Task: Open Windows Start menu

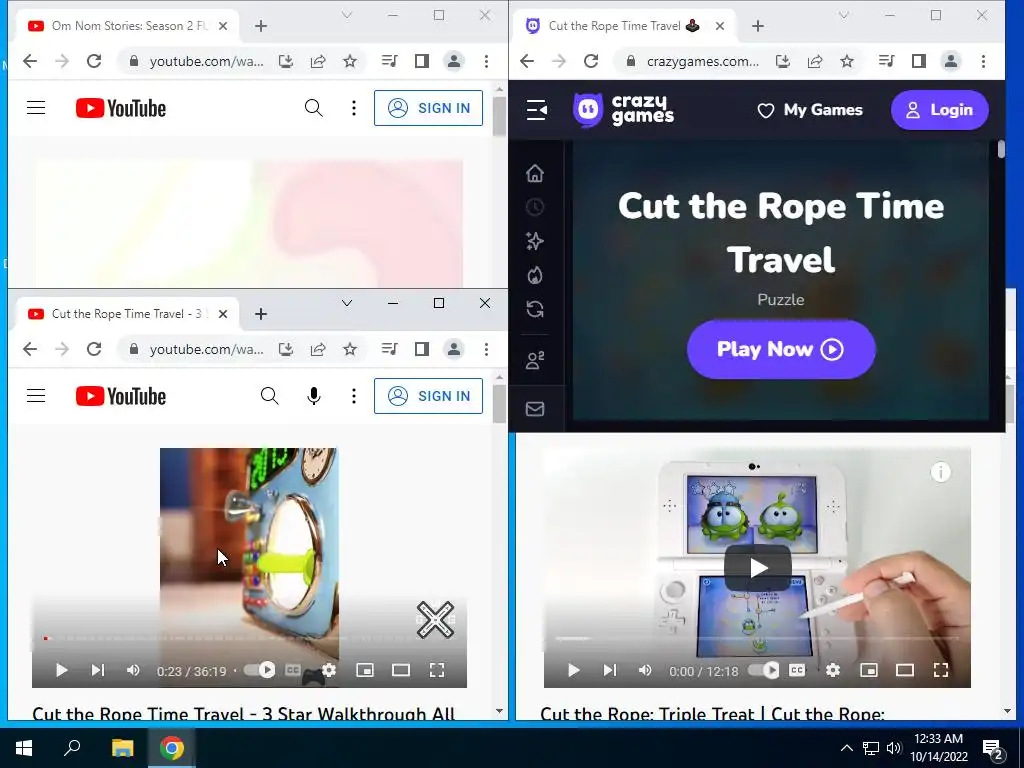Action: coord(24,748)
